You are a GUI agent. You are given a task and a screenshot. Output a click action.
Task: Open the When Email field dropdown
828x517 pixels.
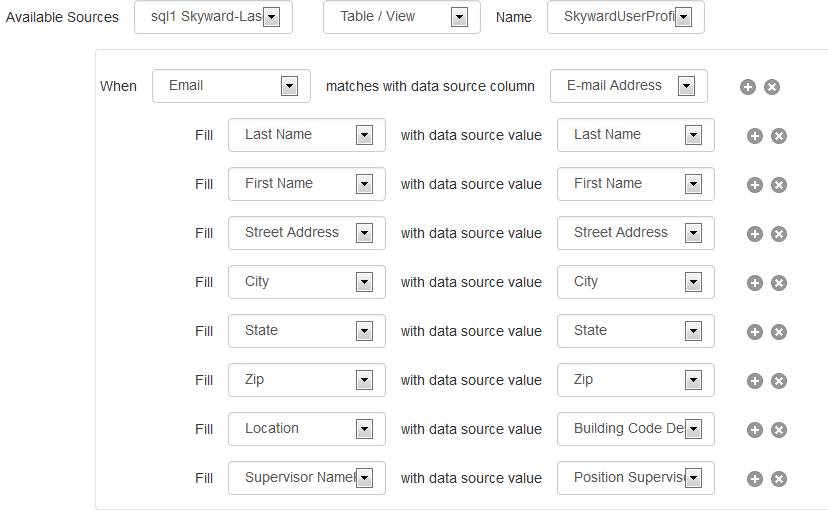pyautogui.click(x=231, y=86)
